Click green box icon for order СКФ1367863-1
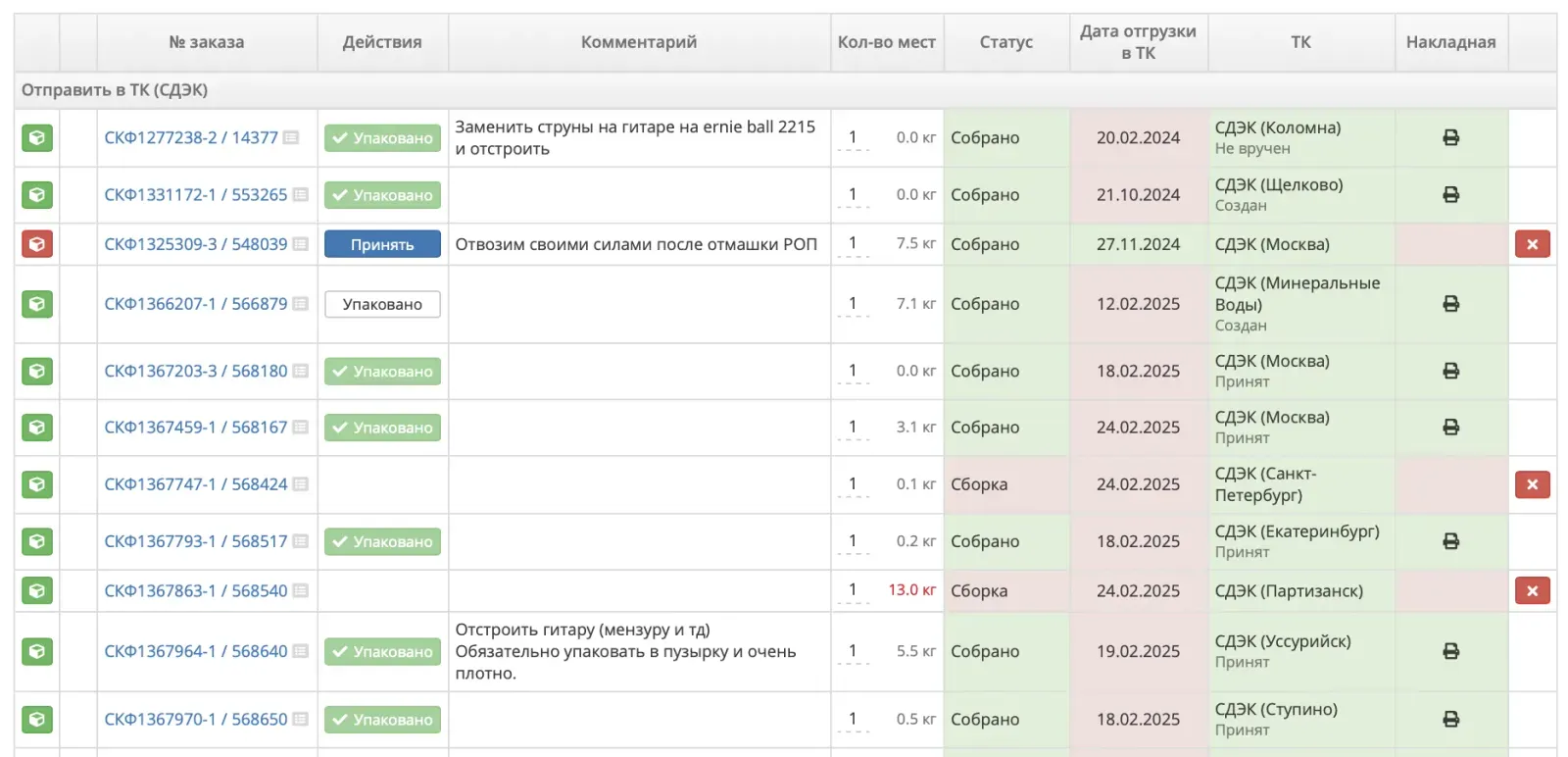 click(37, 591)
